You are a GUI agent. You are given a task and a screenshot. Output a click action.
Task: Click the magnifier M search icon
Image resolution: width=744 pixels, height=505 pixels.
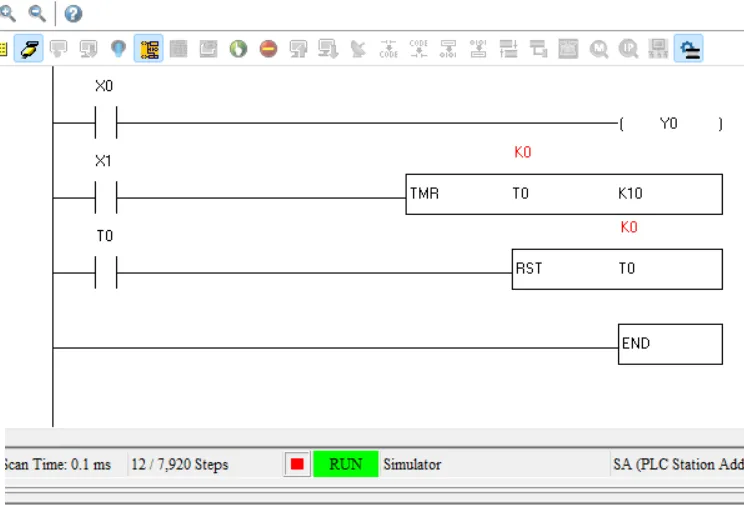pyautogui.click(x=599, y=48)
